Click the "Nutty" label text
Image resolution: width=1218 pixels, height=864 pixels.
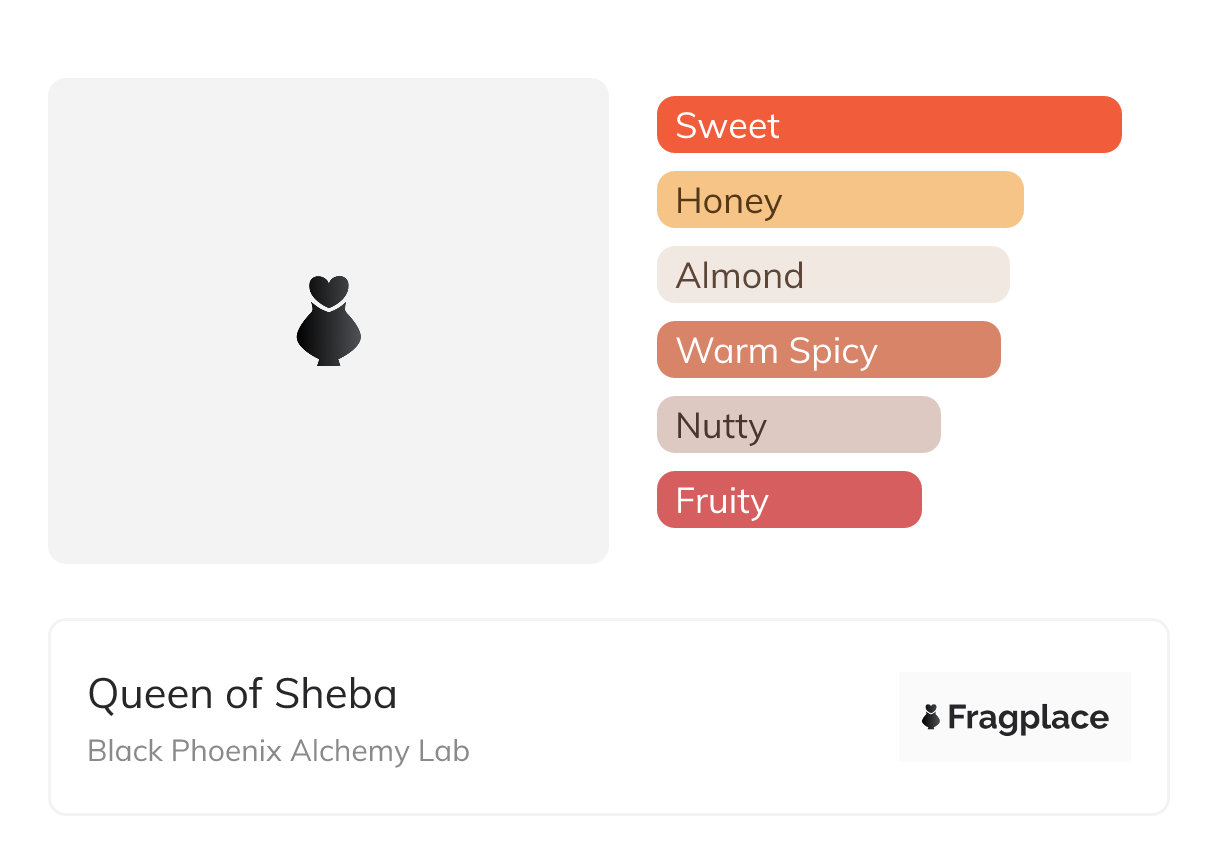(721, 426)
